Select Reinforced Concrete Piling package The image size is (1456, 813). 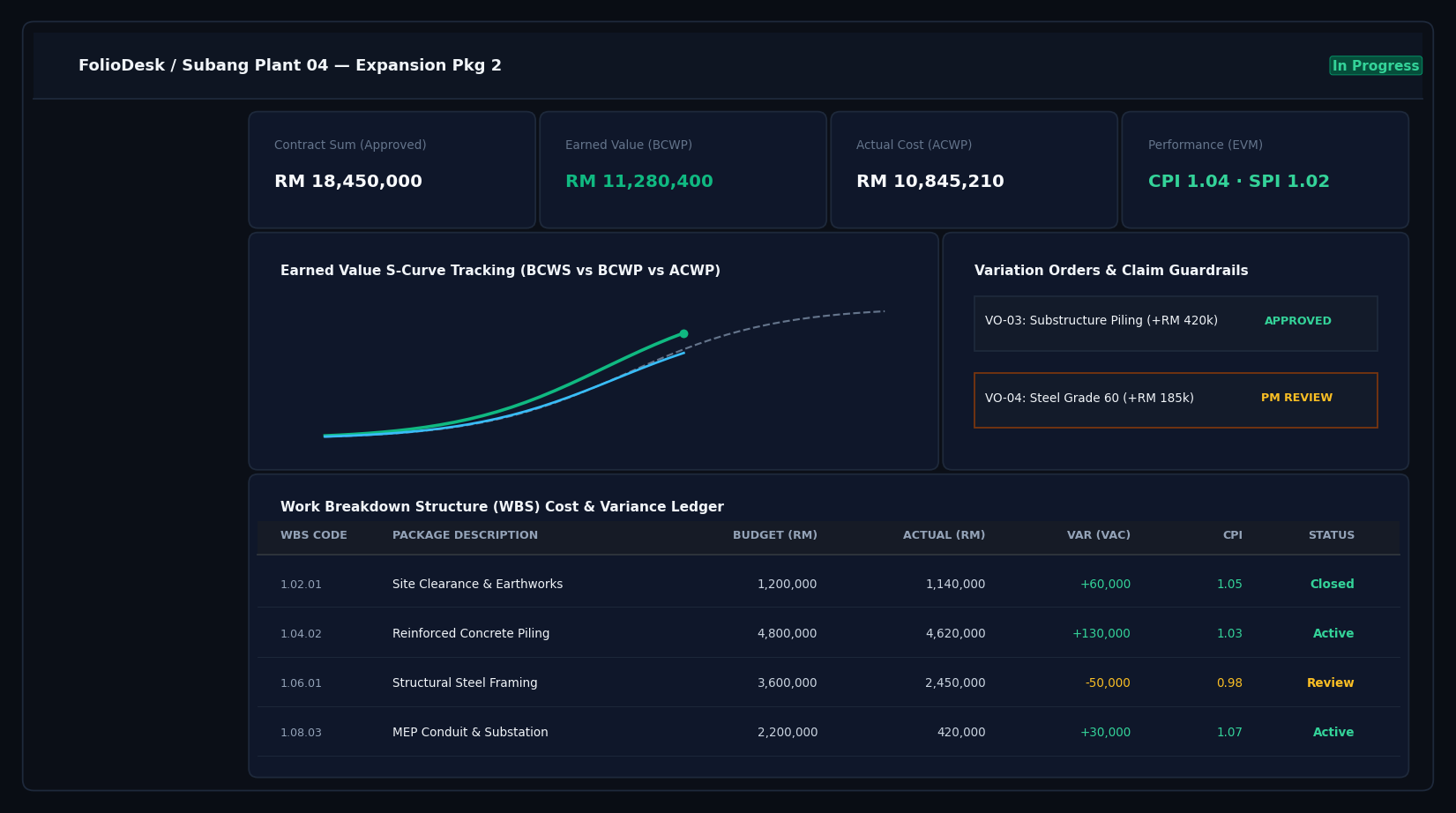[471, 634]
